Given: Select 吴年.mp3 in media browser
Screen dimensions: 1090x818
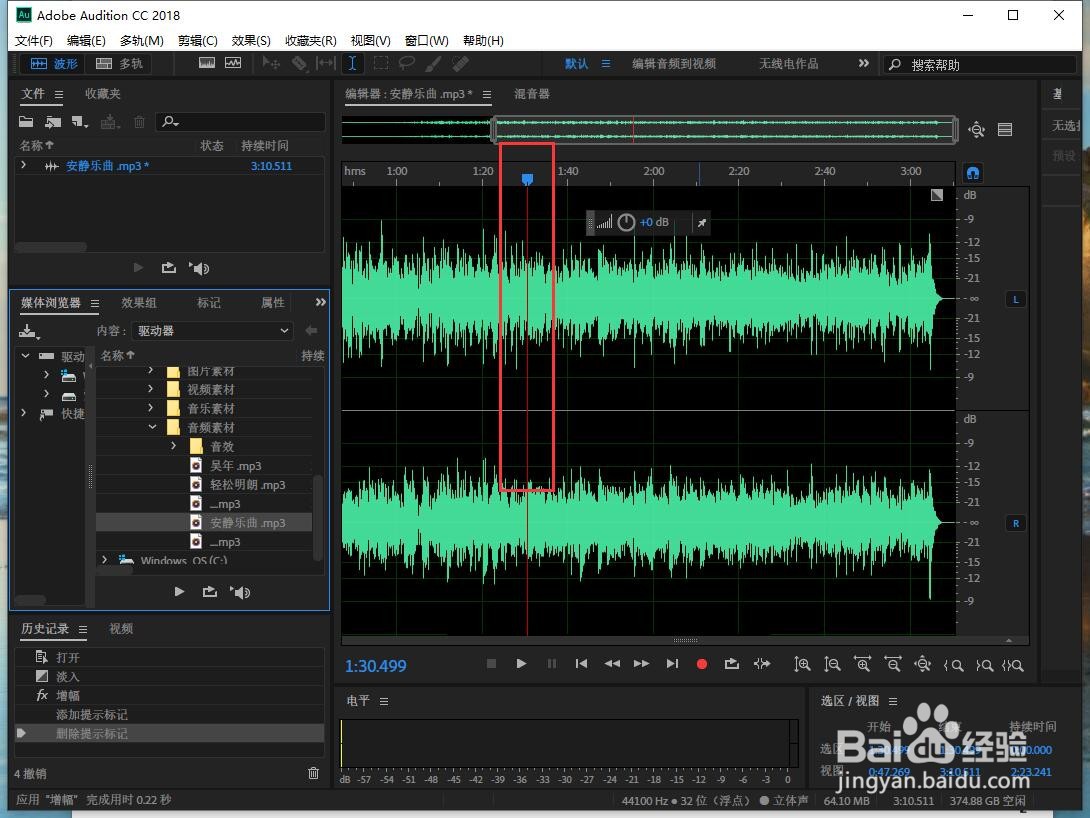Looking at the screenshot, I should (236, 466).
